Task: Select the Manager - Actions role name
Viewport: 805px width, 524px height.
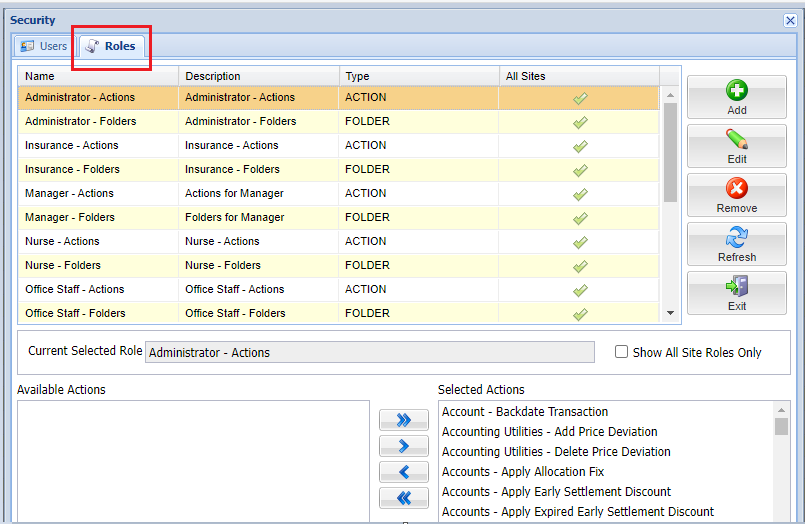Action: click(x=69, y=193)
